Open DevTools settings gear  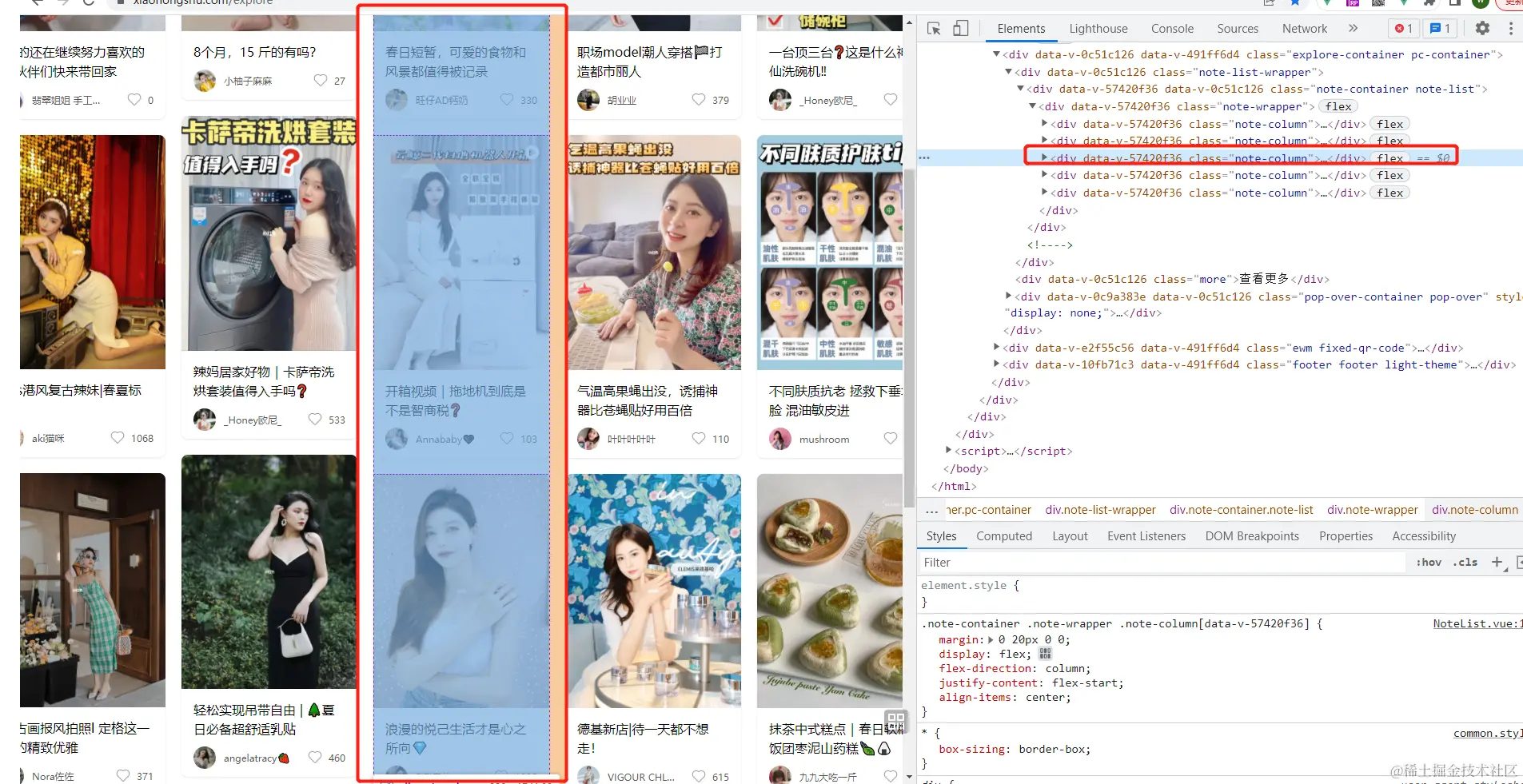1482,28
